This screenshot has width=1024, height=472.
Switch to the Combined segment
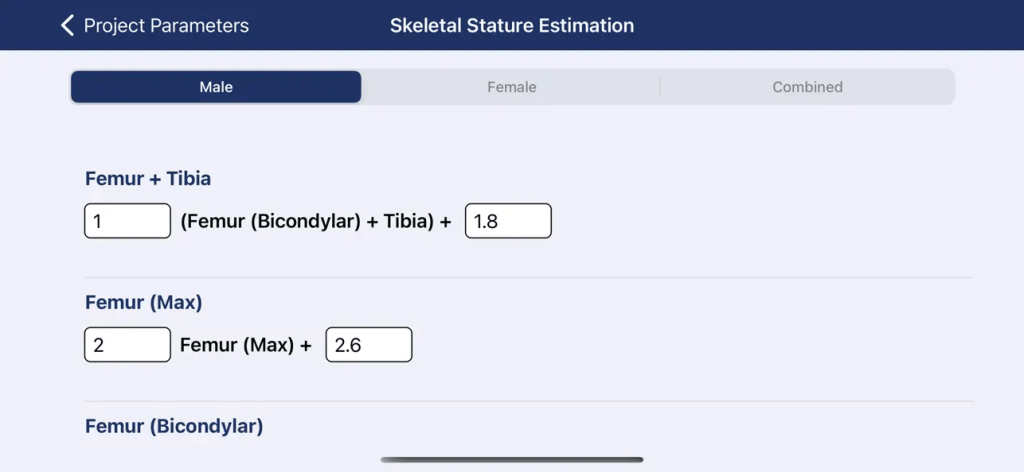[x=807, y=87]
